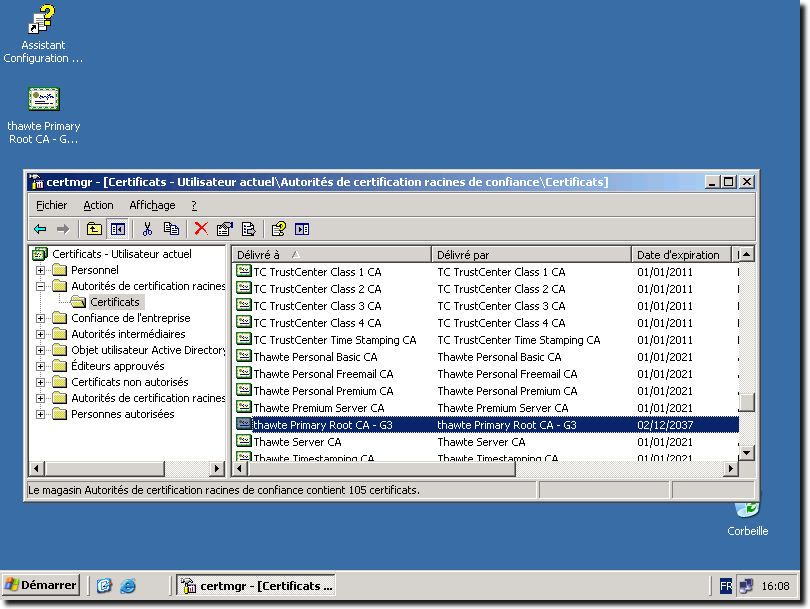Select the Éditeurs approuvés folder label
The width and height of the screenshot is (810, 609).
click(118, 366)
